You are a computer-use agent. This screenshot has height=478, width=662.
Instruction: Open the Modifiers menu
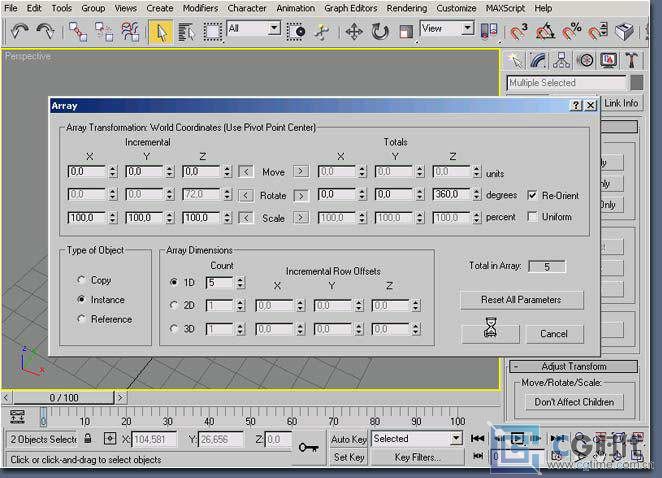[x=200, y=8]
